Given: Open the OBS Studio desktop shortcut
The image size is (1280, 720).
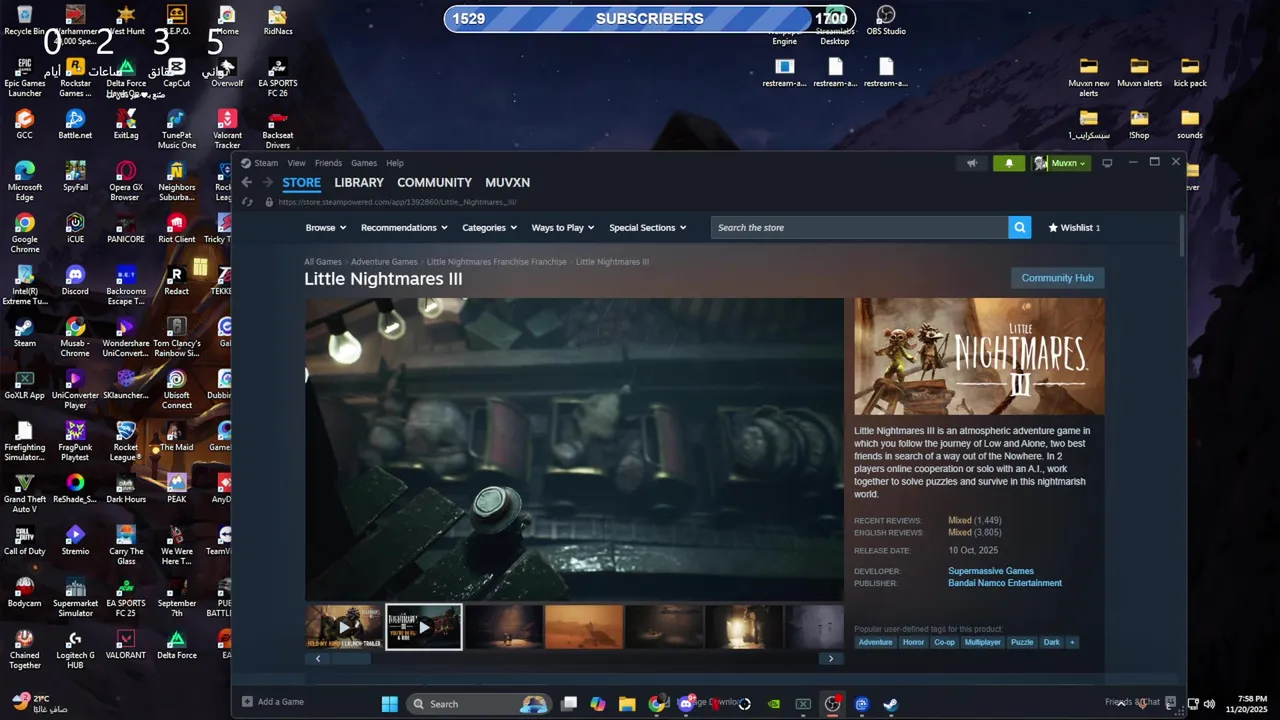Looking at the screenshot, I should pos(885,20).
